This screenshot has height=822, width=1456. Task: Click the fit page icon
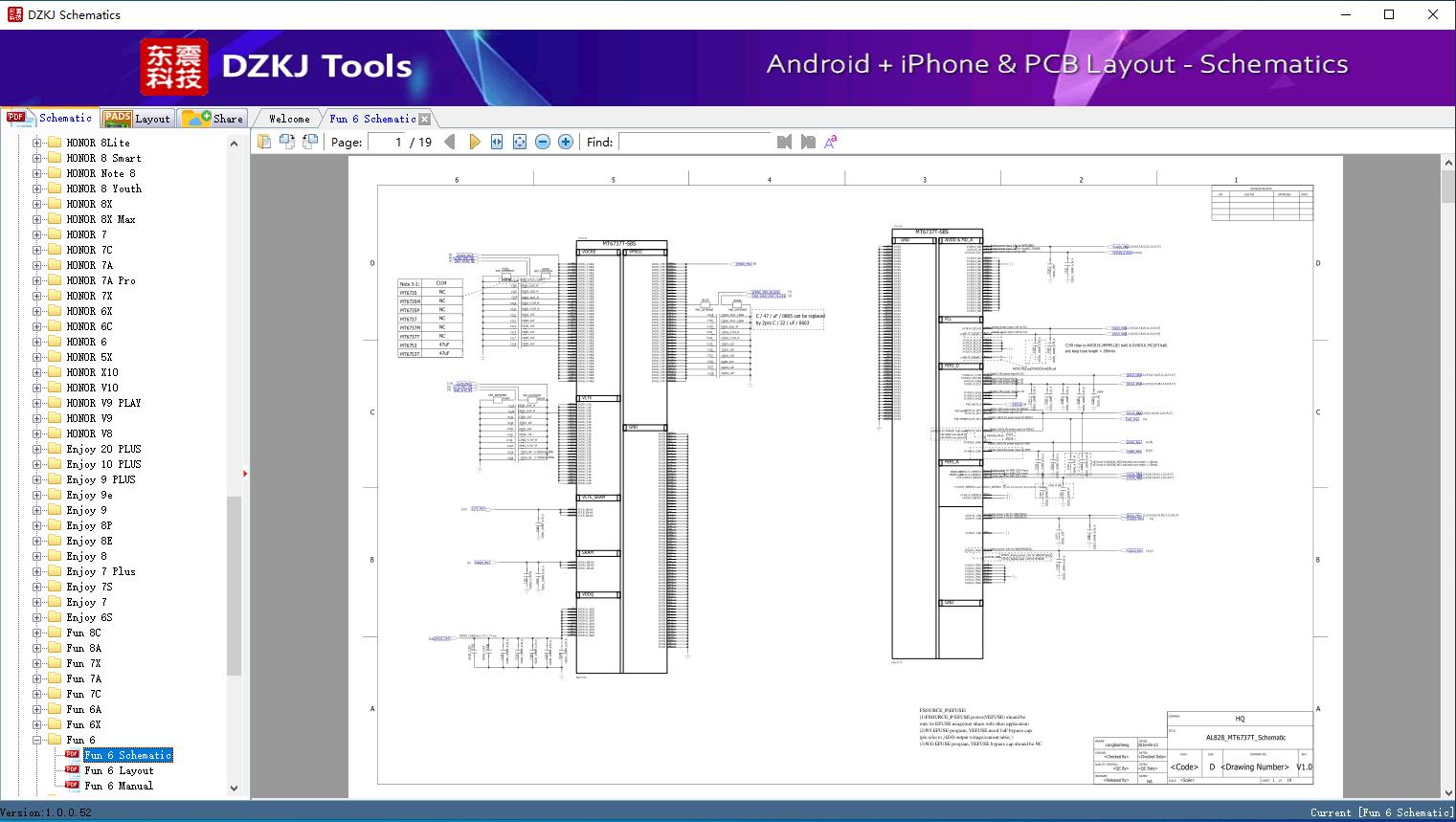[x=520, y=142]
